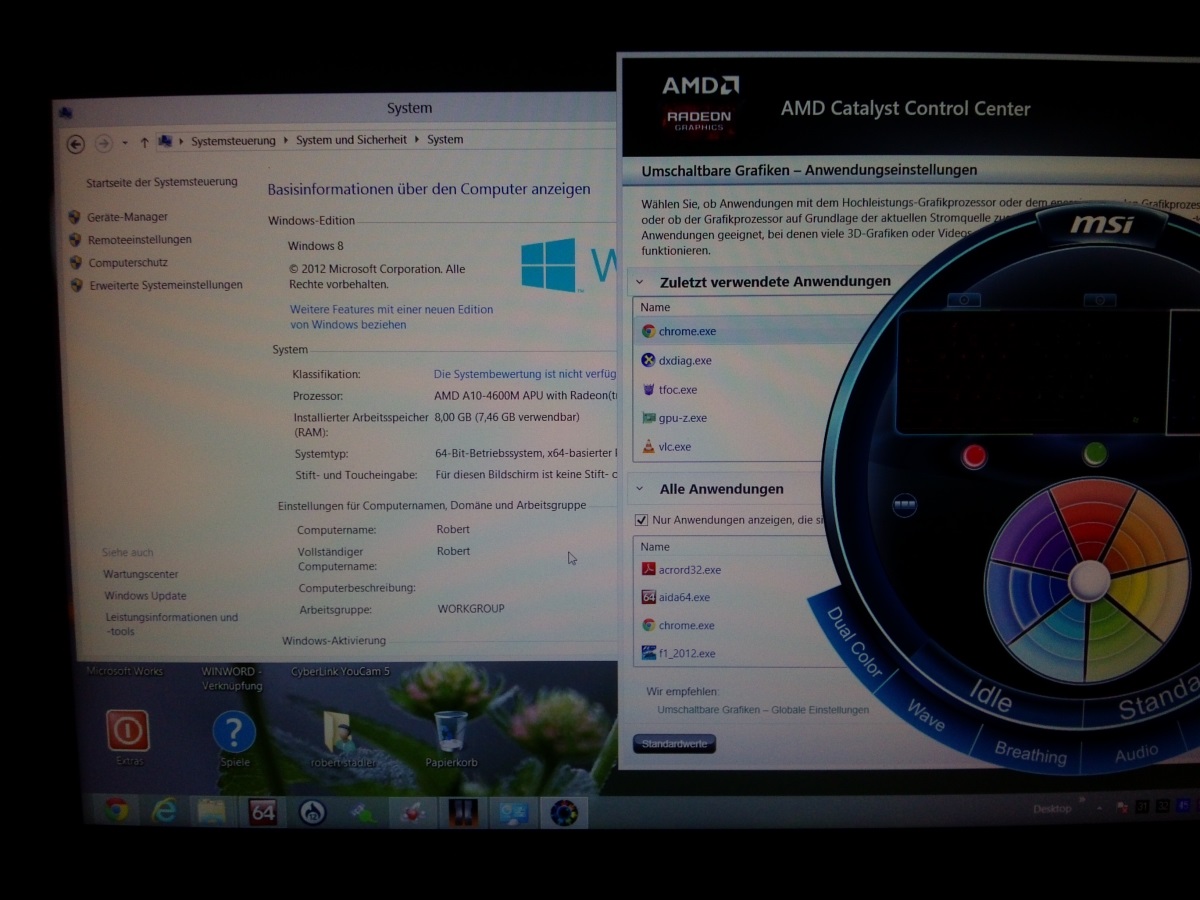Viewport: 1200px width, 900px height.
Task: Open 'Umschaltbare Grafiken – Globale Einstellungen' link
Action: 763,710
